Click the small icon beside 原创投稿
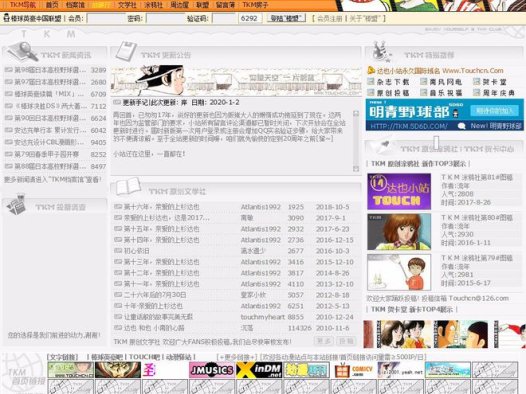The image size is (526, 394). 371,92
